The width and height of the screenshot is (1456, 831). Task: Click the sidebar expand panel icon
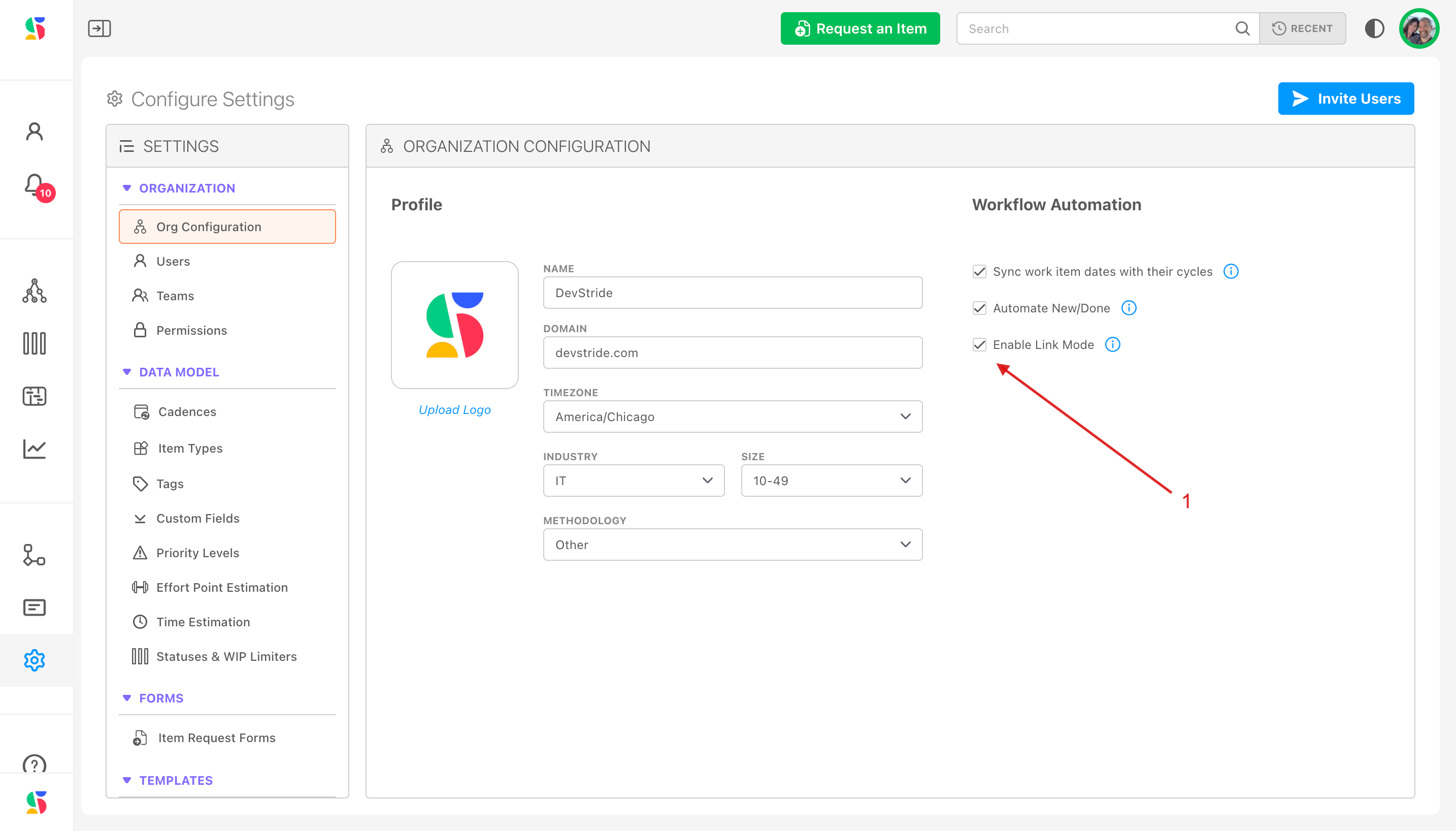pyautogui.click(x=99, y=28)
